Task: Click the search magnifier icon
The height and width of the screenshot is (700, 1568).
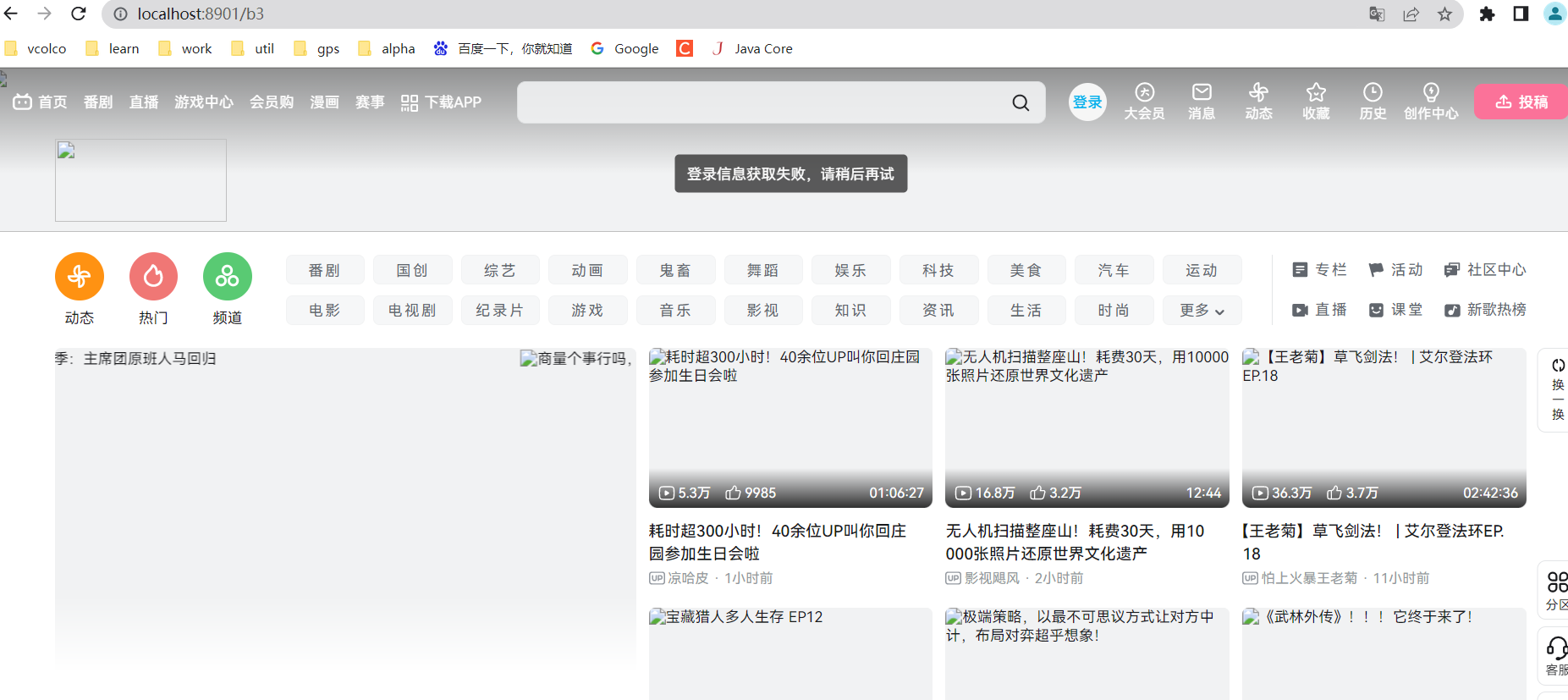Action: [1021, 102]
